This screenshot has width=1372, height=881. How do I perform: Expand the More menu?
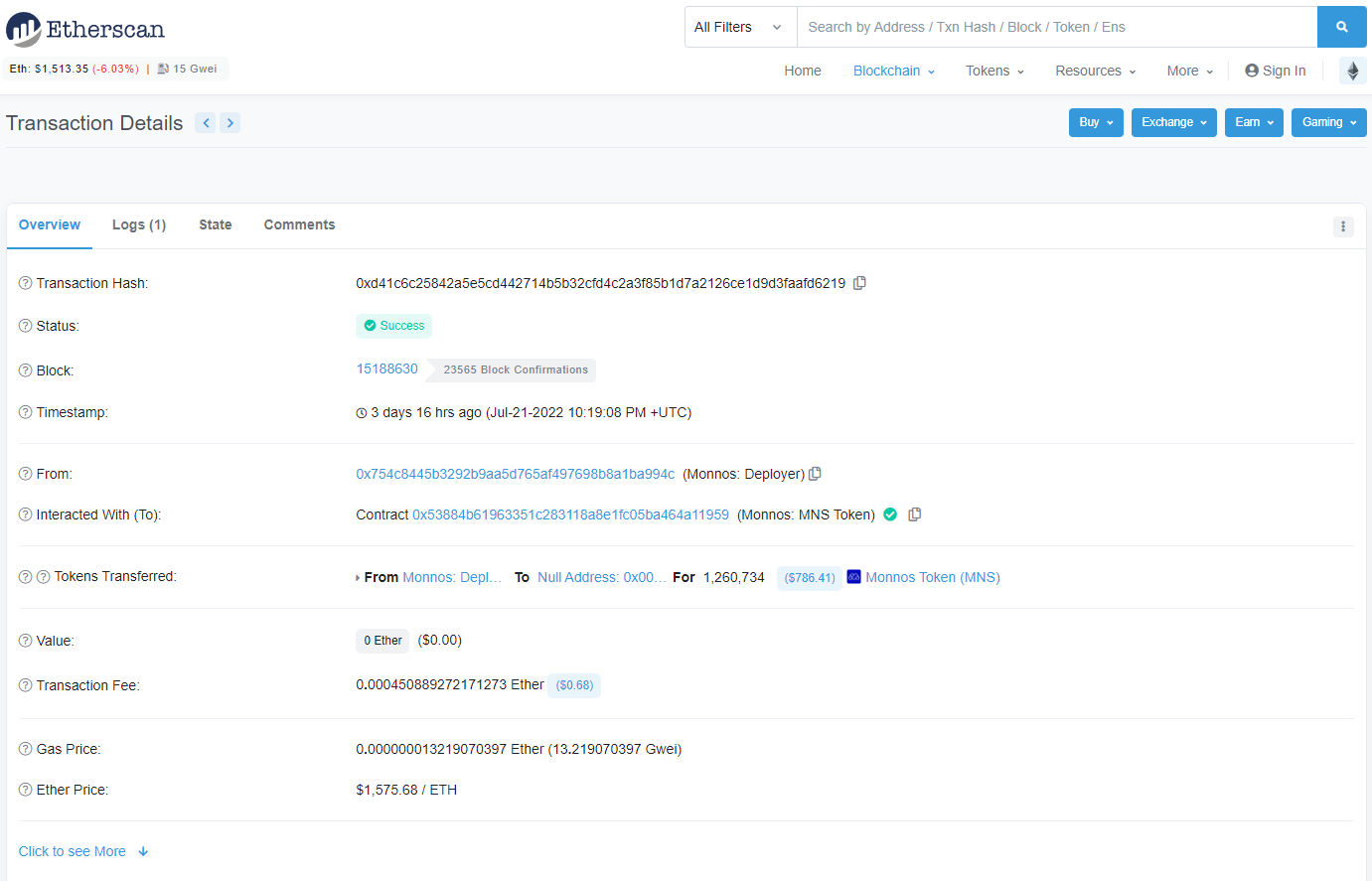[x=1190, y=71]
